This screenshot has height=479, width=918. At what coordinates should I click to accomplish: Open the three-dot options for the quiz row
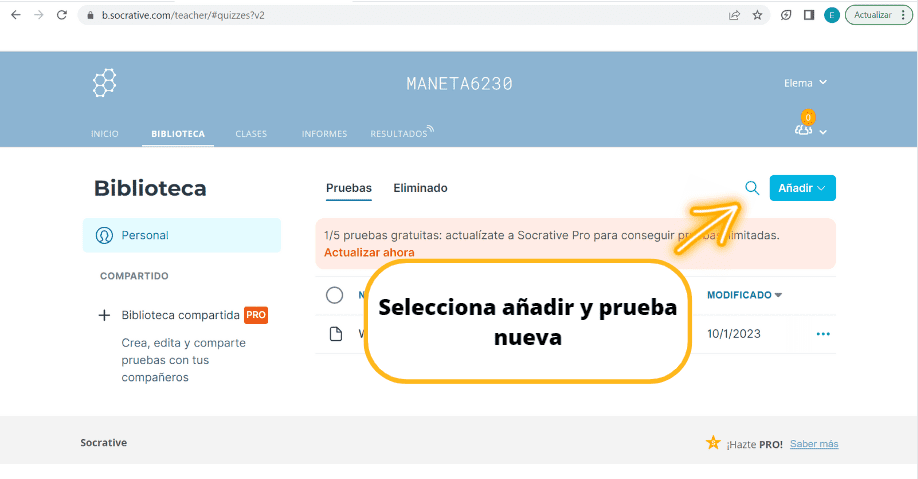coord(823,334)
